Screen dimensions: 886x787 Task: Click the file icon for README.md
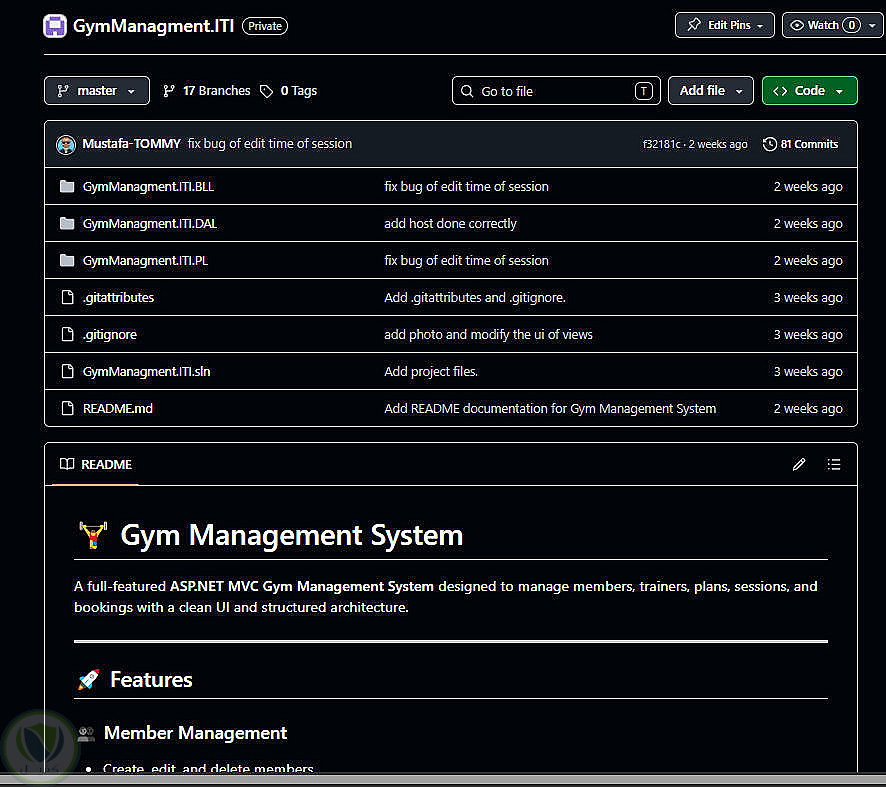click(x=67, y=408)
